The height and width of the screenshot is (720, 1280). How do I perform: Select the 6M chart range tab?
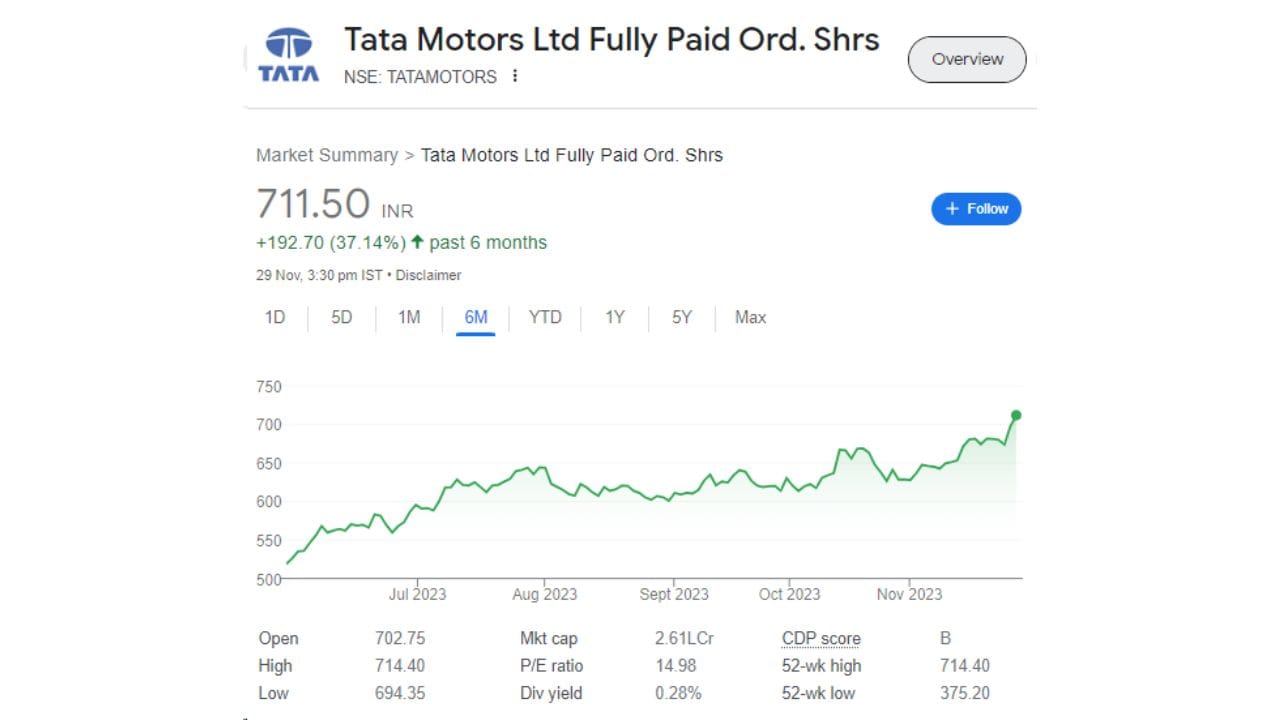476,317
